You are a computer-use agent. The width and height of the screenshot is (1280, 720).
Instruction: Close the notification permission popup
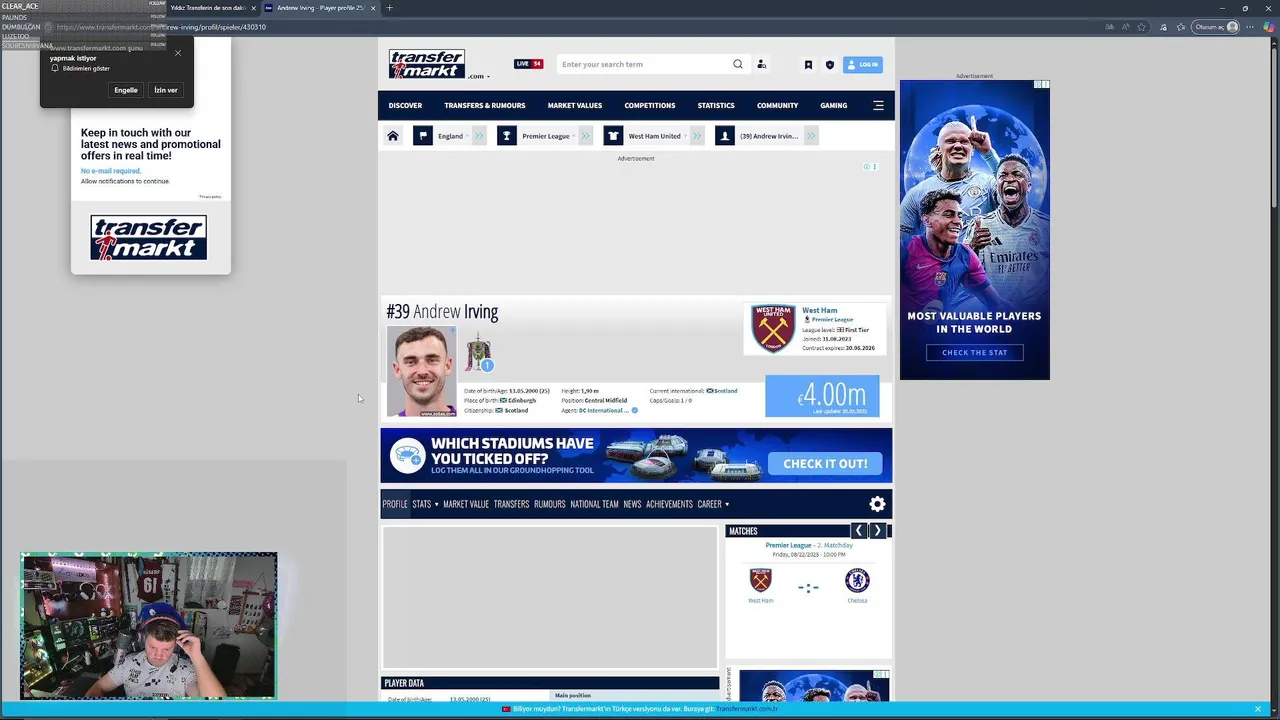[x=178, y=53]
